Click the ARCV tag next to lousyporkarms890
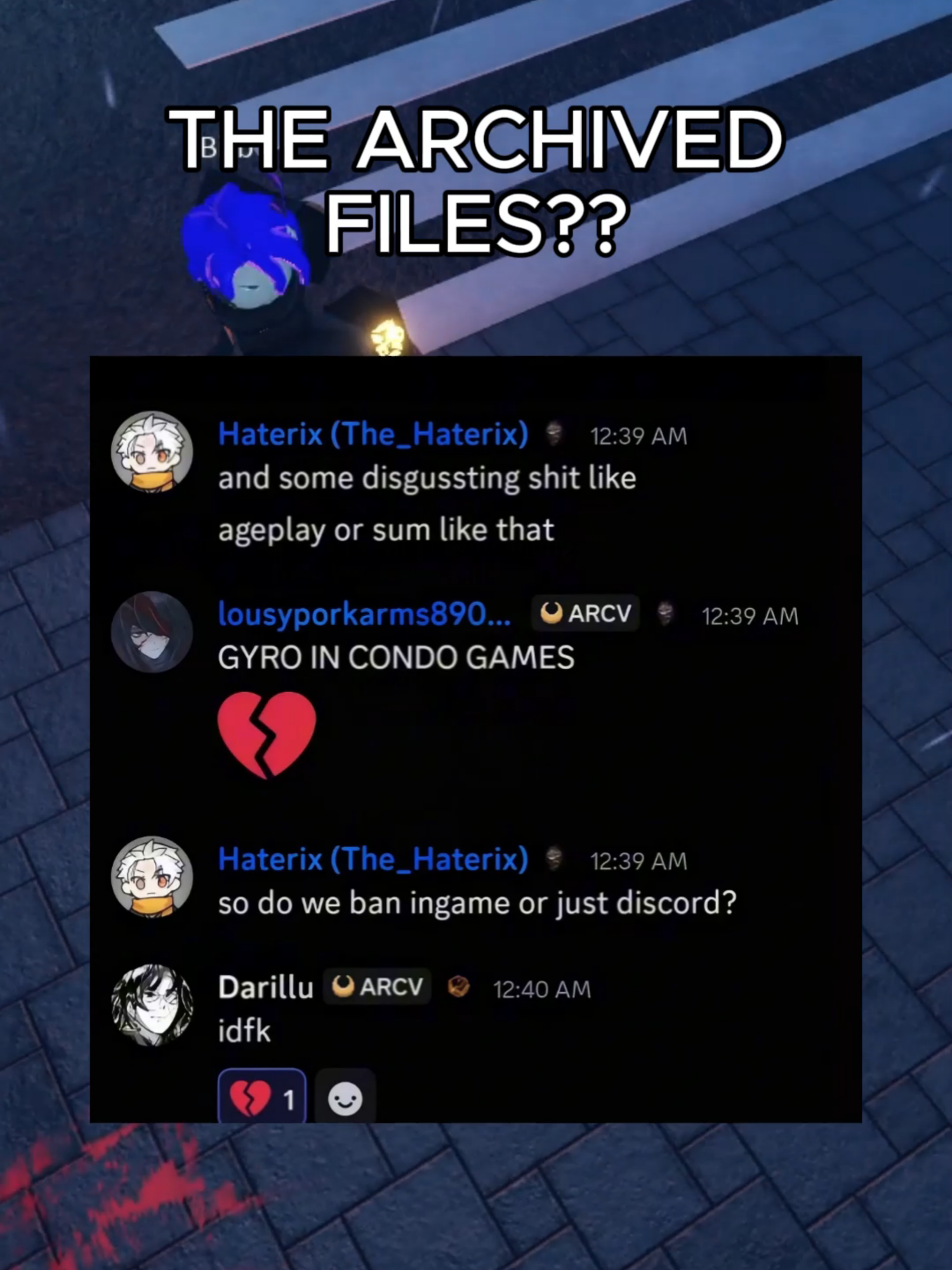This screenshot has width=952, height=1270. [x=585, y=613]
